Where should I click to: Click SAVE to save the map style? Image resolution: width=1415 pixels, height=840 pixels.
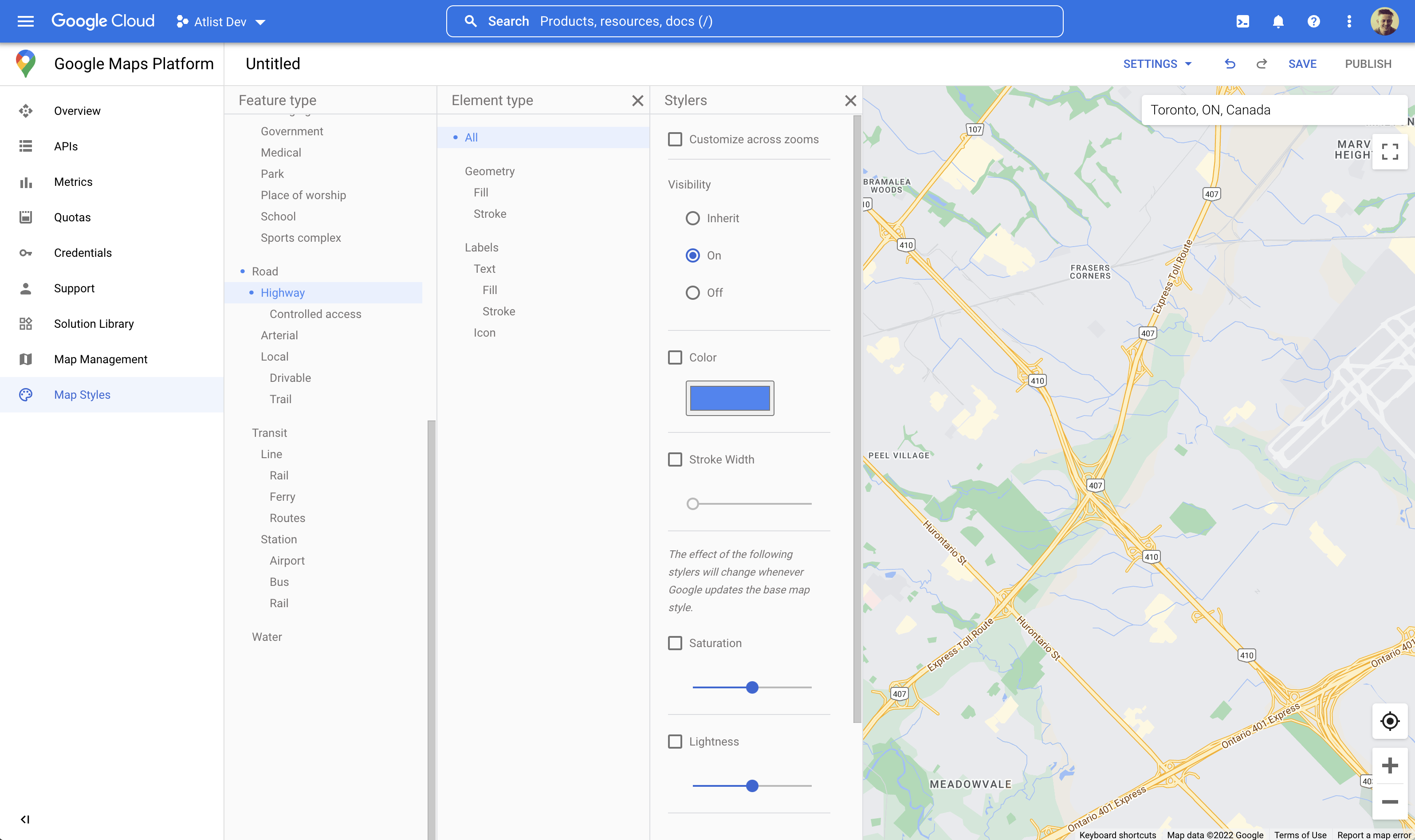click(1302, 63)
